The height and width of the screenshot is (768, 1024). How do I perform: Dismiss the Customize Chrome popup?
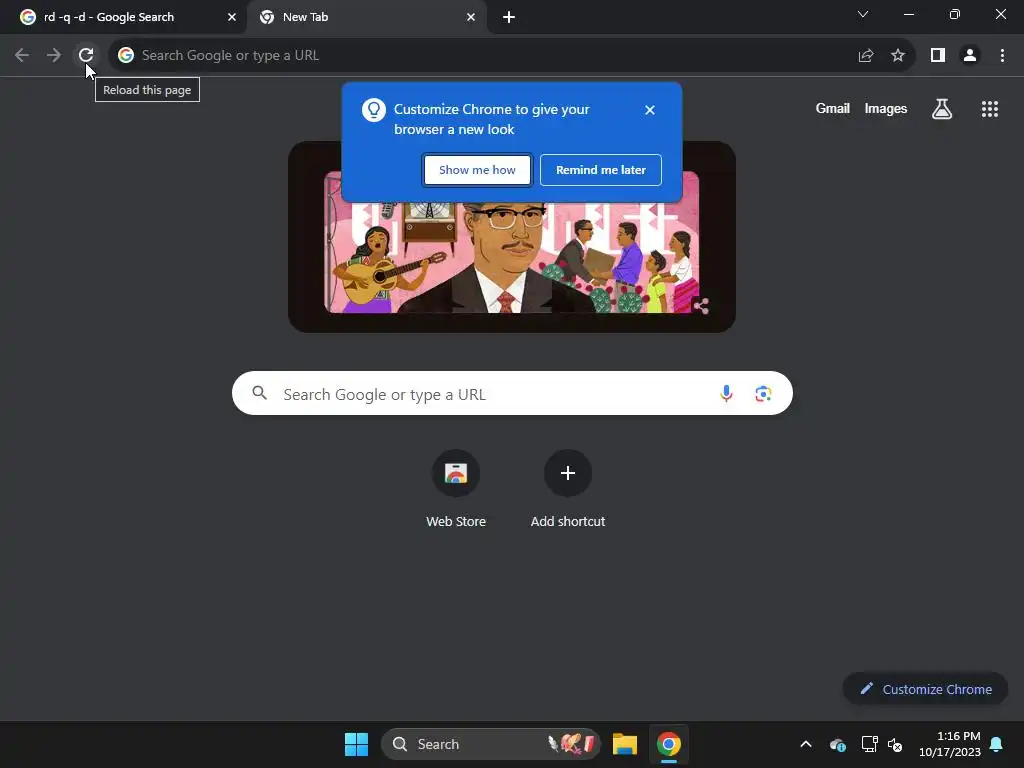[x=650, y=110]
